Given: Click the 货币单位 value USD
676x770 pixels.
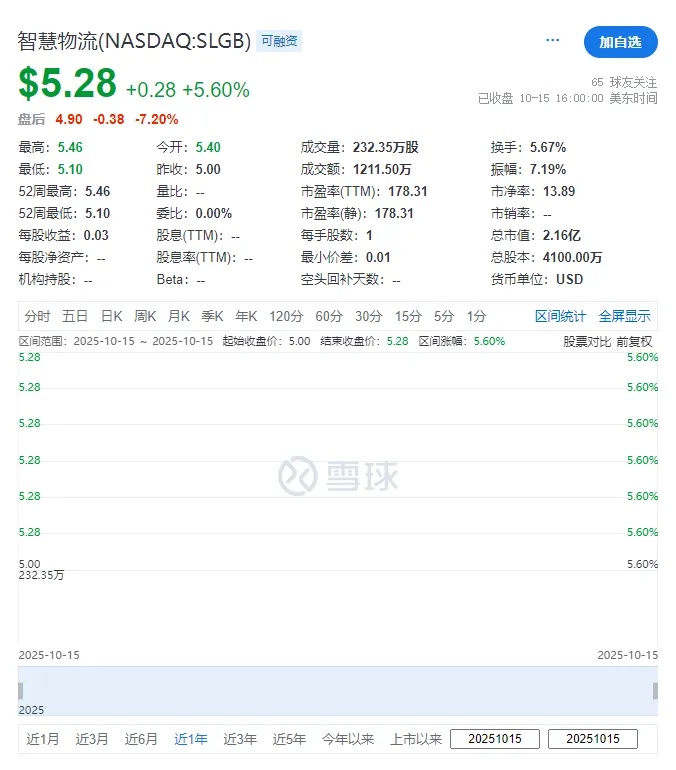Looking at the screenshot, I should [x=569, y=279].
